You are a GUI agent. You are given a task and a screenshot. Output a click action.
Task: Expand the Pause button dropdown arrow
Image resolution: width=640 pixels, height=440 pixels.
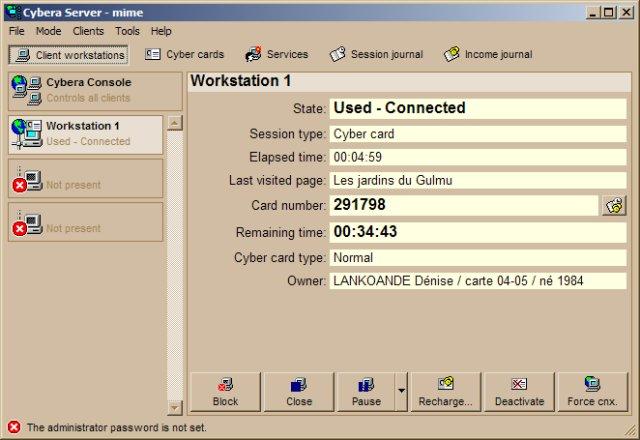(x=401, y=392)
